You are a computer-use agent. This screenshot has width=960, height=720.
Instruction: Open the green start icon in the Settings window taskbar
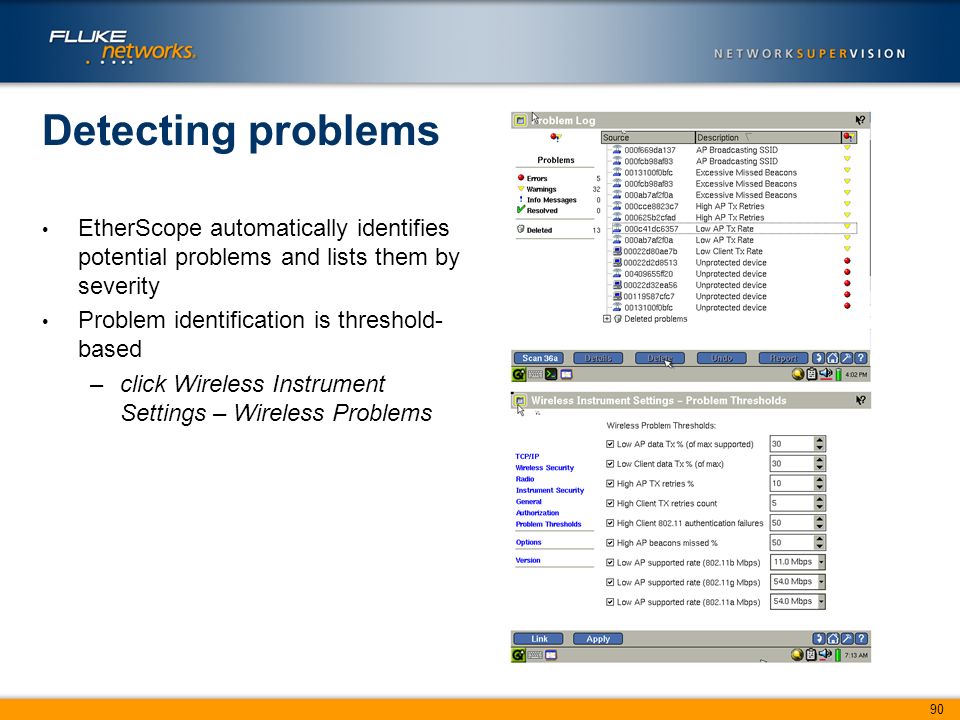(x=519, y=655)
